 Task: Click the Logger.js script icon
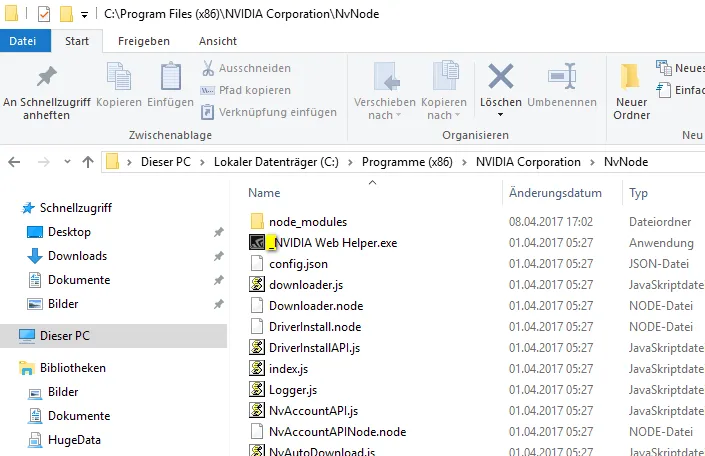click(x=257, y=389)
